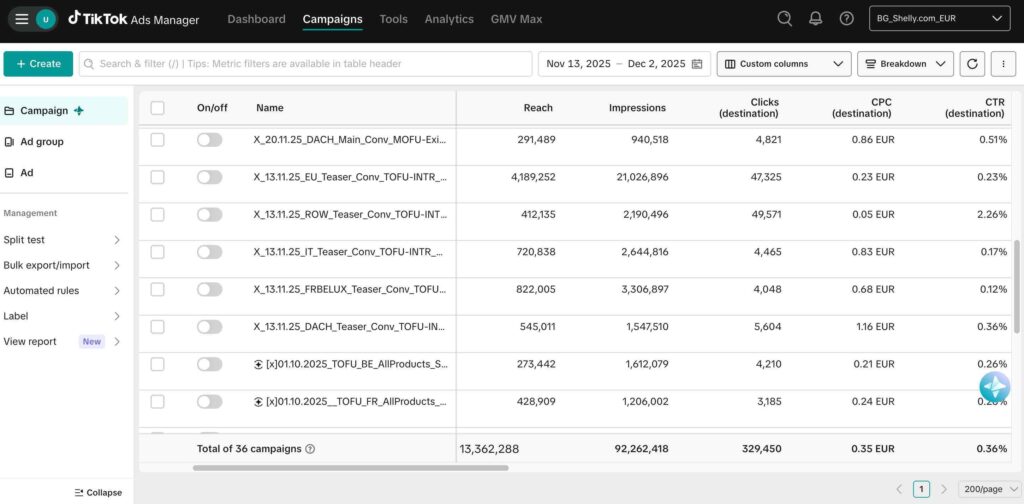Viewport: 1024px width, 504px height.
Task: Open the Breakdown dropdown
Action: [x=905, y=64]
